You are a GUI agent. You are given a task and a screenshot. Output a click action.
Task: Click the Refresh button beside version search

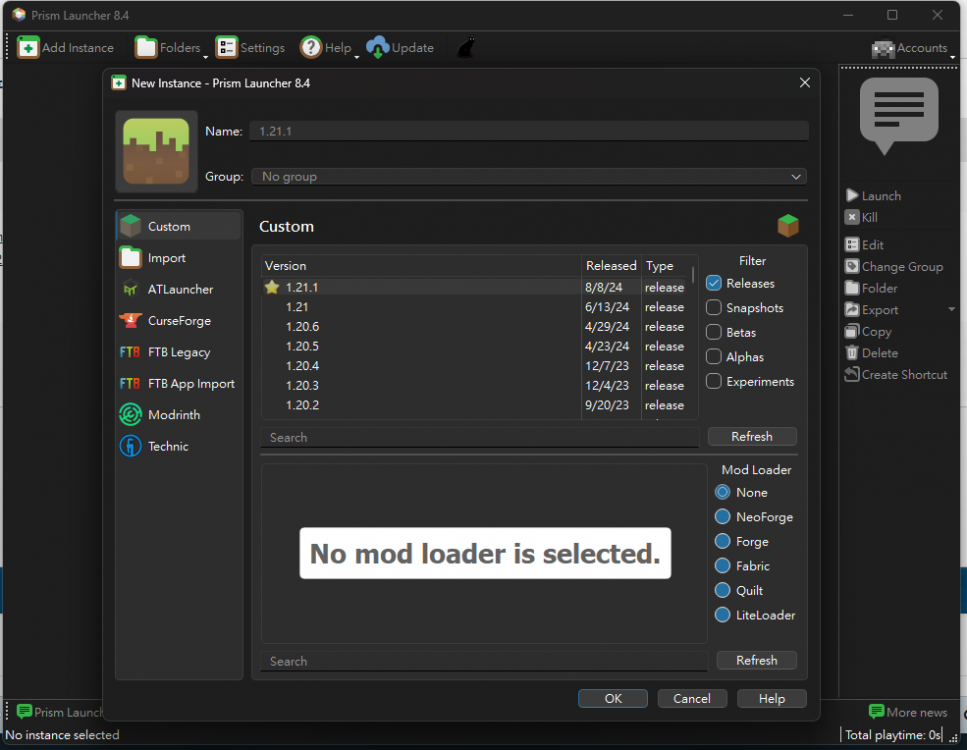pyautogui.click(x=752, y=437)
